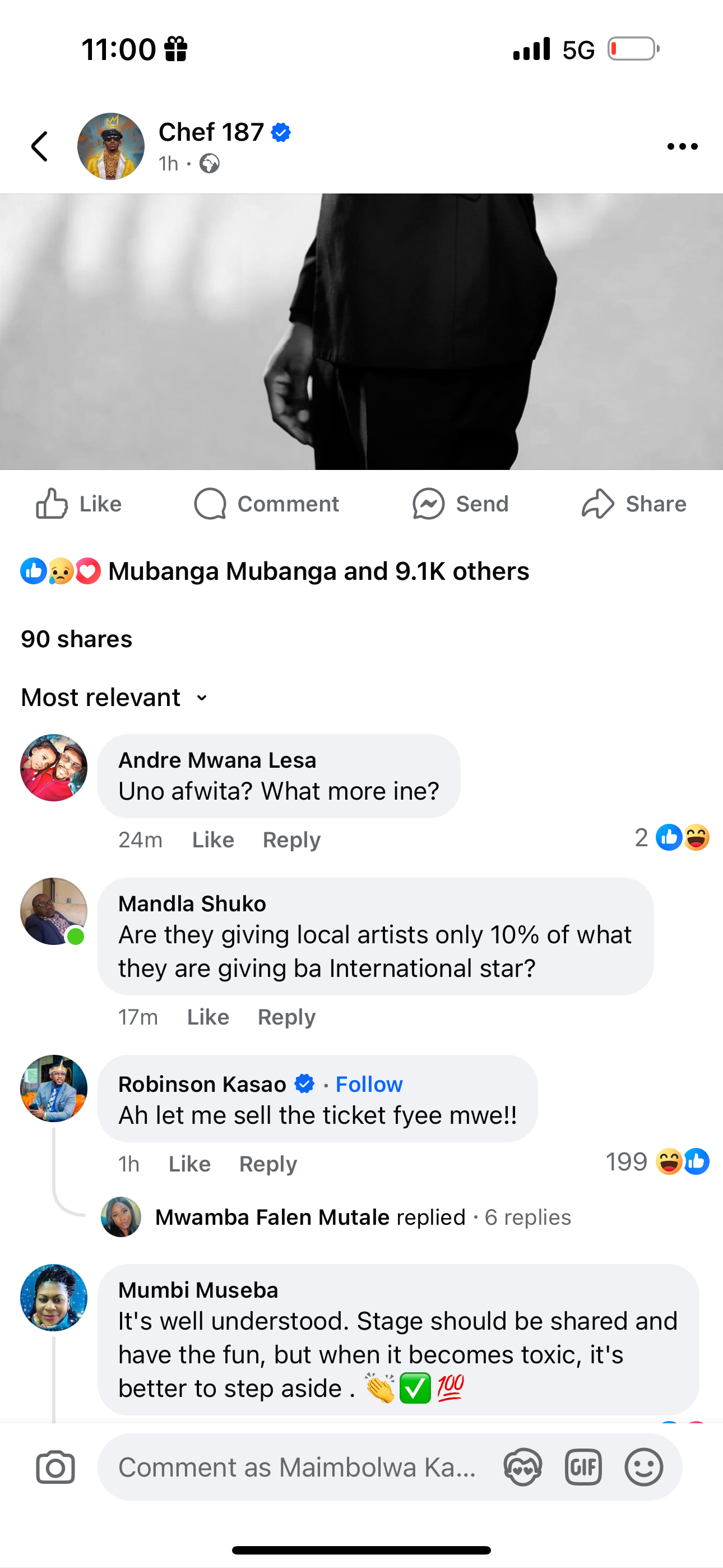
Task: Expand the Most relevant sort dropdown
Action: [x=115, y=698]
